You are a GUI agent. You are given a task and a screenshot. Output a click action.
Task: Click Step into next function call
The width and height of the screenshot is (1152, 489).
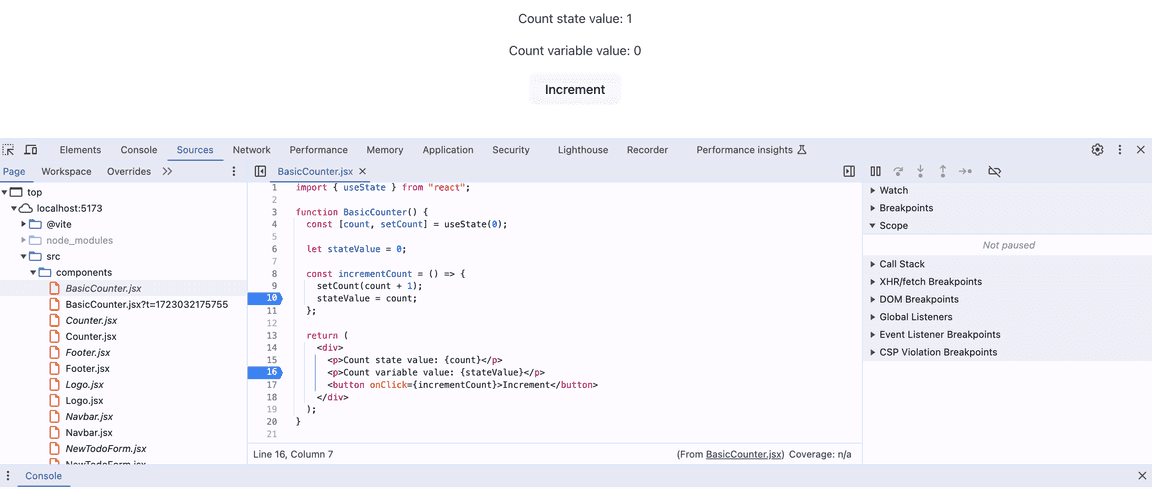[920, 171]
